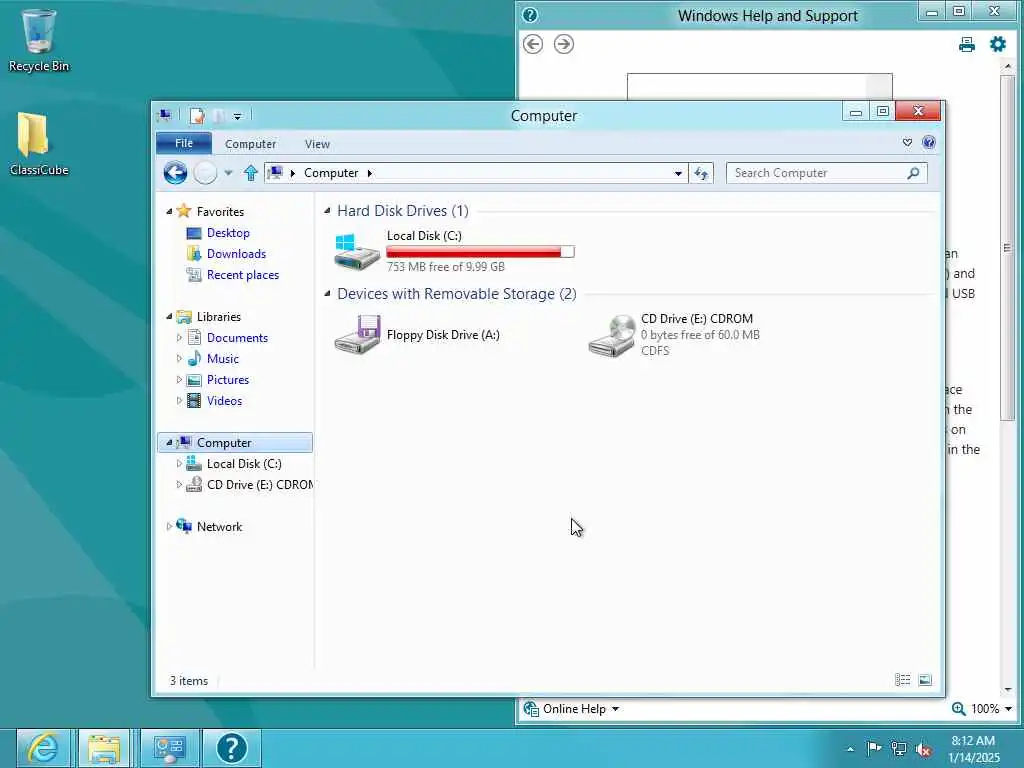The width and height of the screenshot is (1024, 768).
Task: Open the address bar history dropdown
Action: click(679, 173)
